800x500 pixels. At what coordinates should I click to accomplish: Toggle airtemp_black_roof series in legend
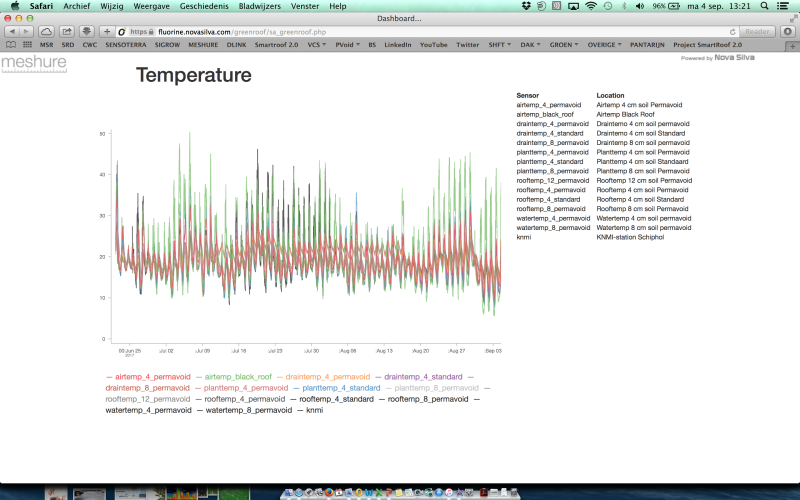pyautogui.click(x=234, y=377)
